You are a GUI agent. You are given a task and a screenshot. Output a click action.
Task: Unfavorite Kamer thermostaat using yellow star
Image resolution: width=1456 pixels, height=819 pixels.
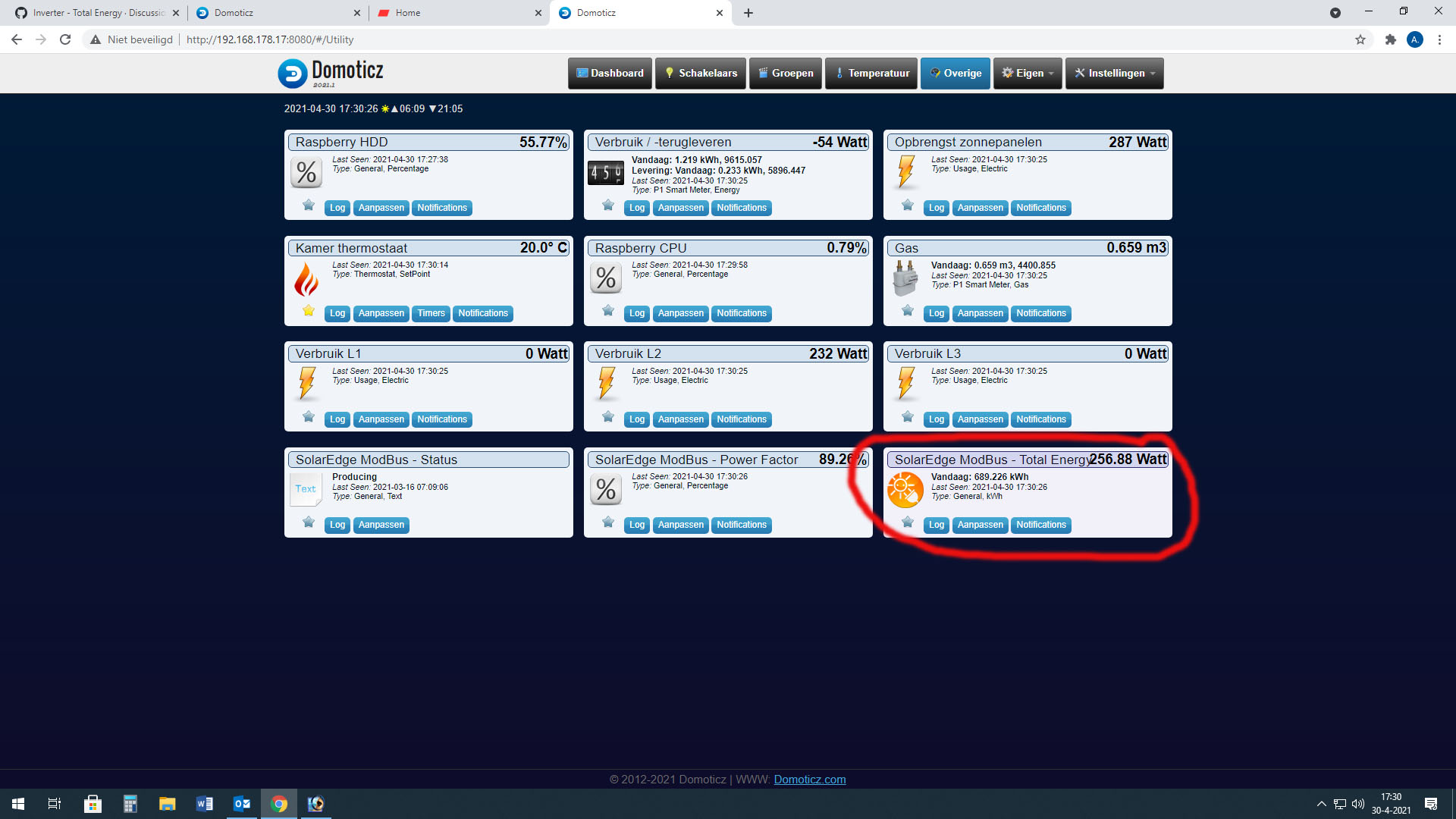(308, 311)
